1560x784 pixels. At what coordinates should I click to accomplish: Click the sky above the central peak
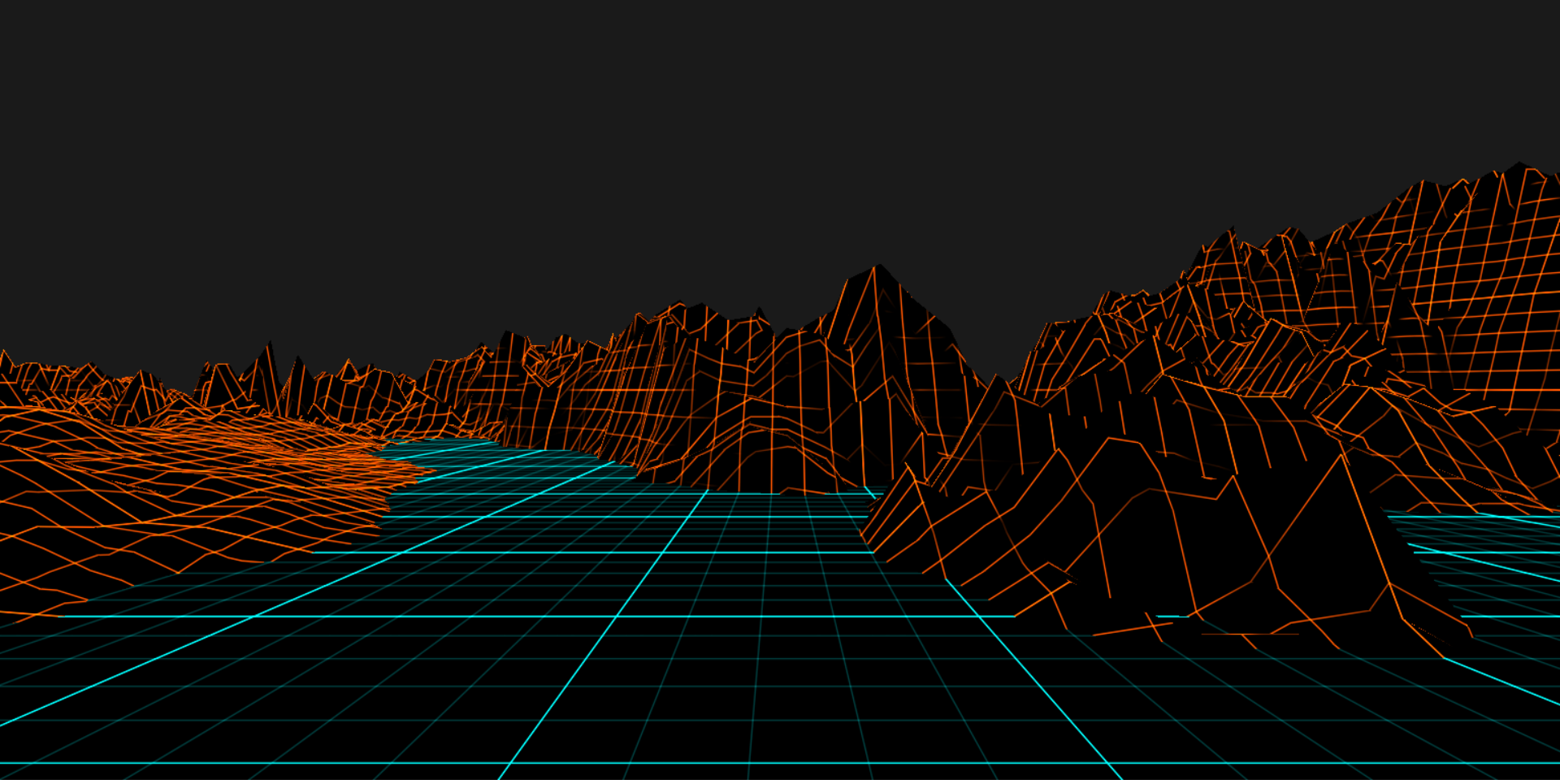pos(877,162)
